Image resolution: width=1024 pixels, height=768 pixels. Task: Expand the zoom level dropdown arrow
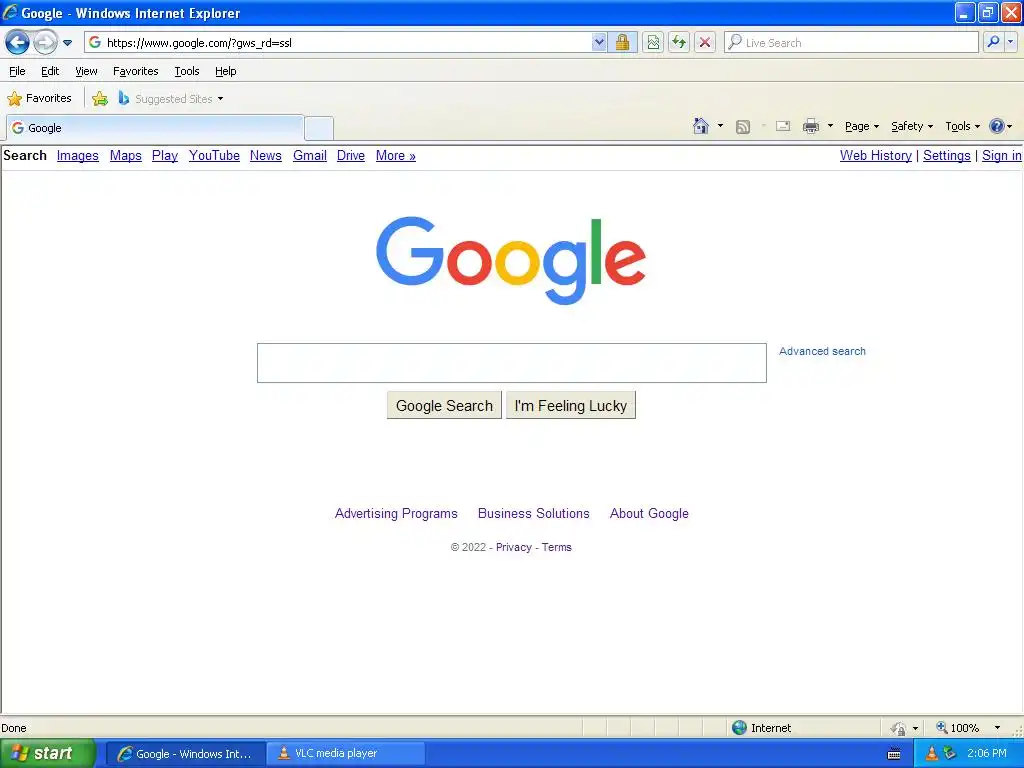pos(997,728)
